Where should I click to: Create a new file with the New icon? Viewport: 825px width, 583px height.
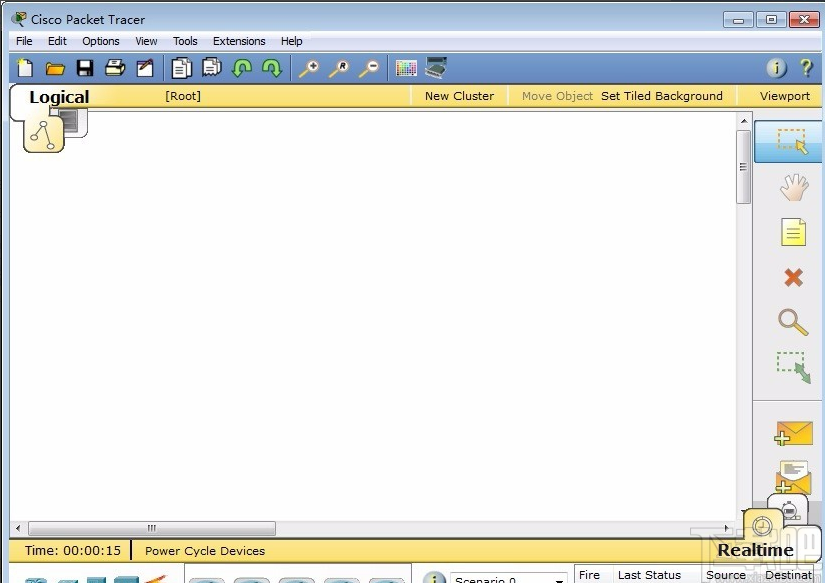pos(25,68)
